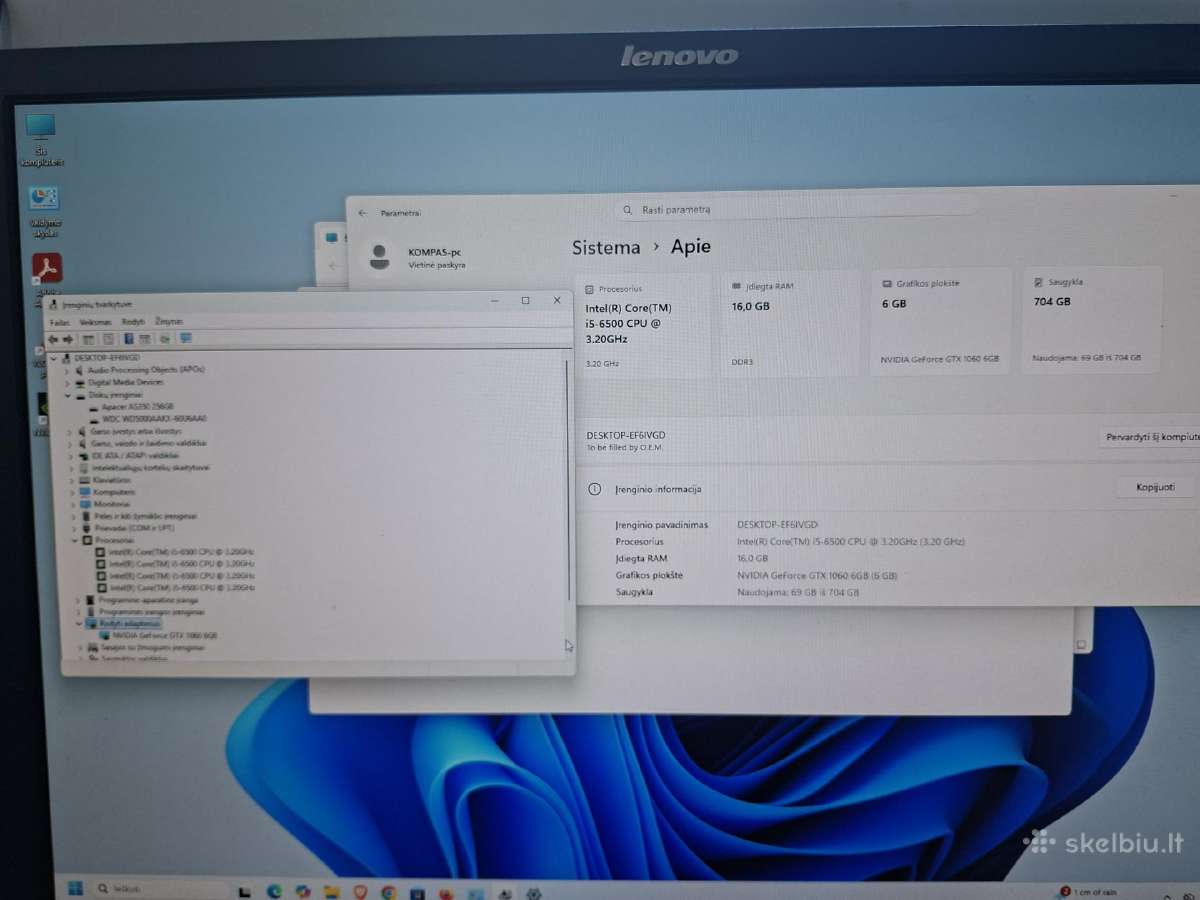Click the Saugykla card storage icon

[x=1039, y=283]
